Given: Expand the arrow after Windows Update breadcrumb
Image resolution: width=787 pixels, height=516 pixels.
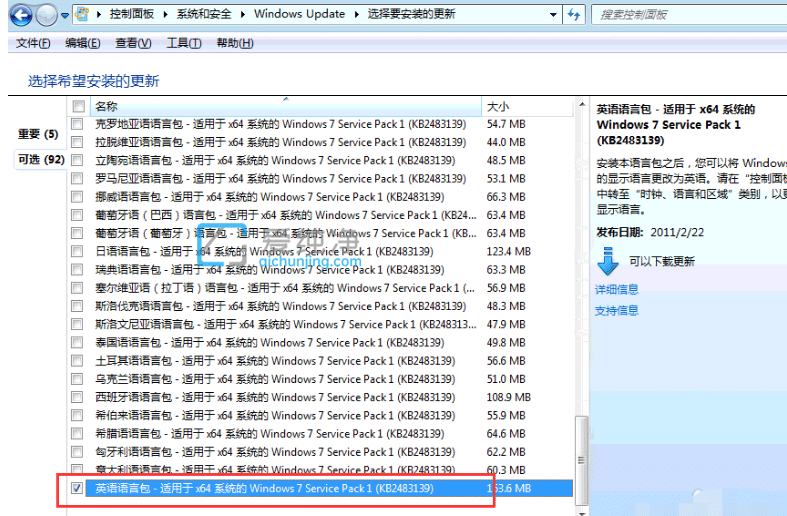Looking at the screenshot, I should click(356, 15).
